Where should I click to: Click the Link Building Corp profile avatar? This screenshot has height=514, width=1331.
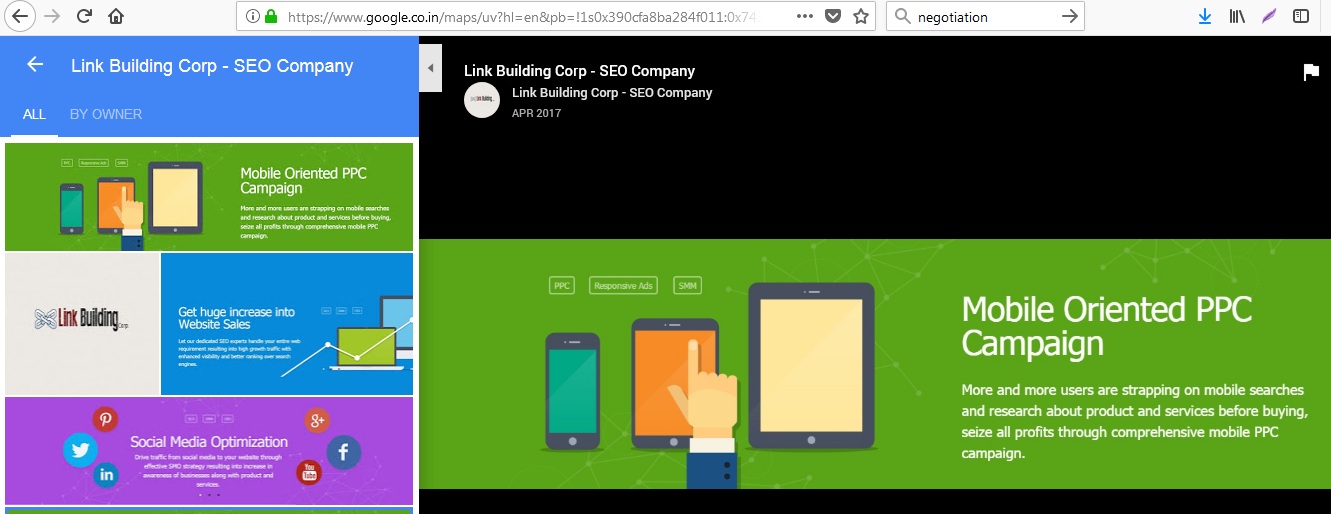tap(482, 100)
